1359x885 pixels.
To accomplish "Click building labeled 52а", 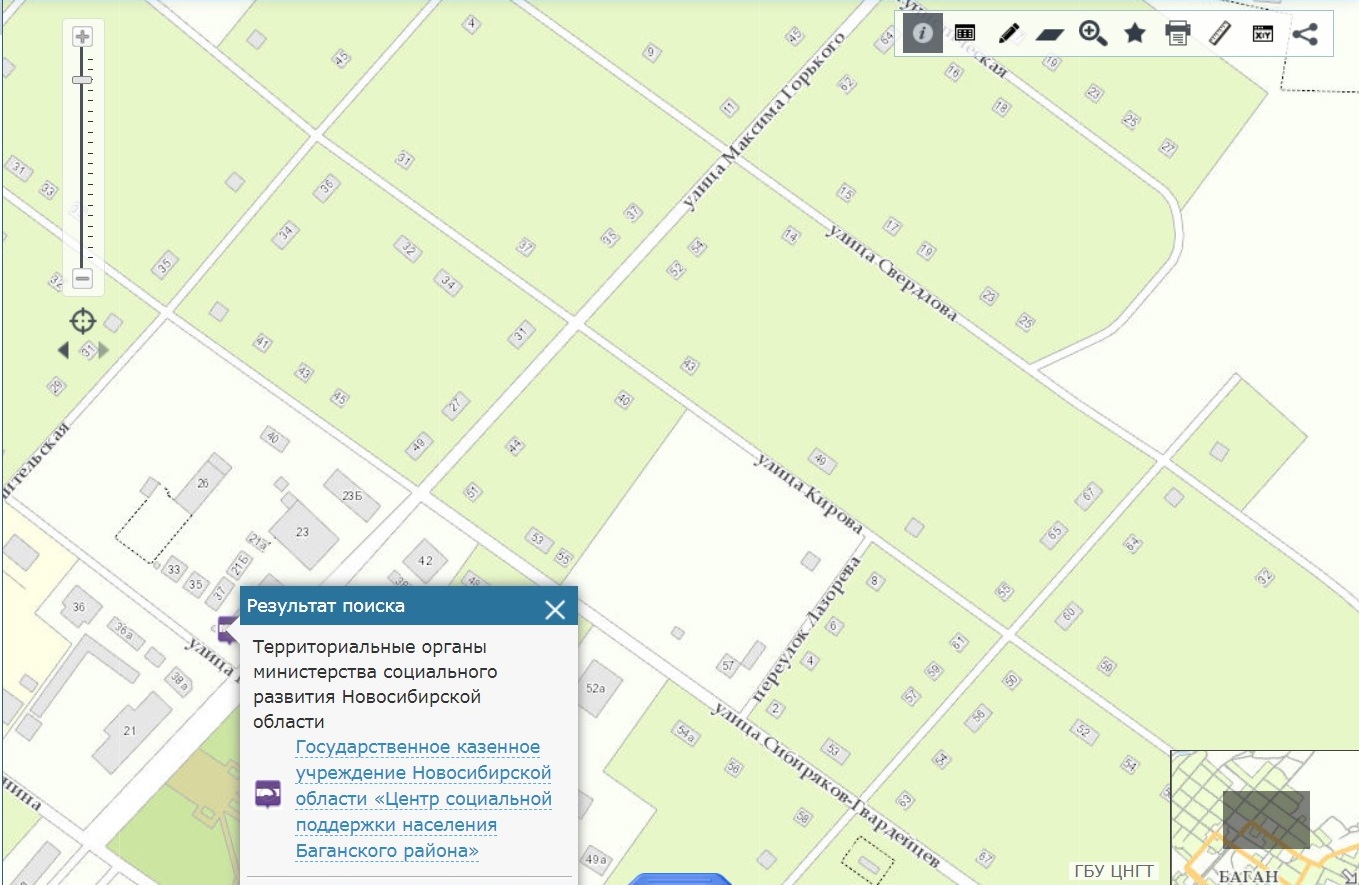I will (x=597, y=688).
